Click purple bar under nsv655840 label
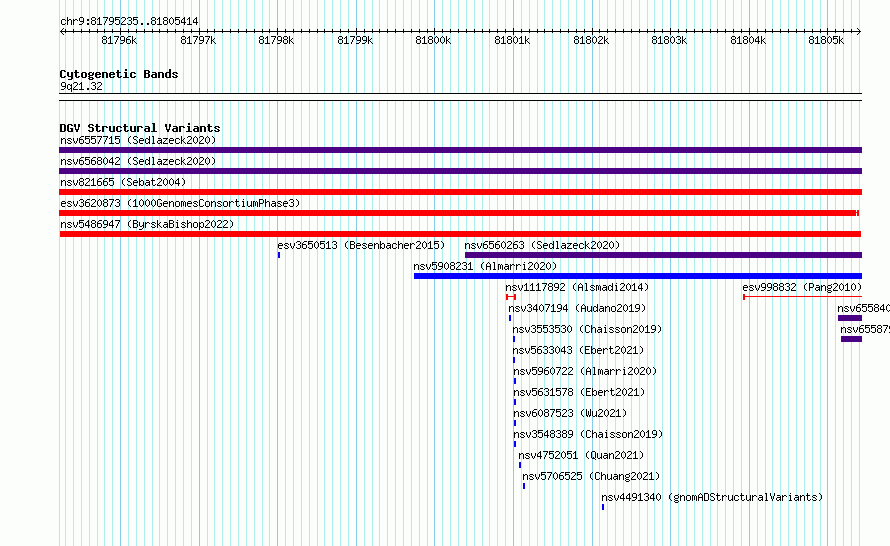Image resolution: width=890 pixels, height=546 pixels. click(850, 318)
